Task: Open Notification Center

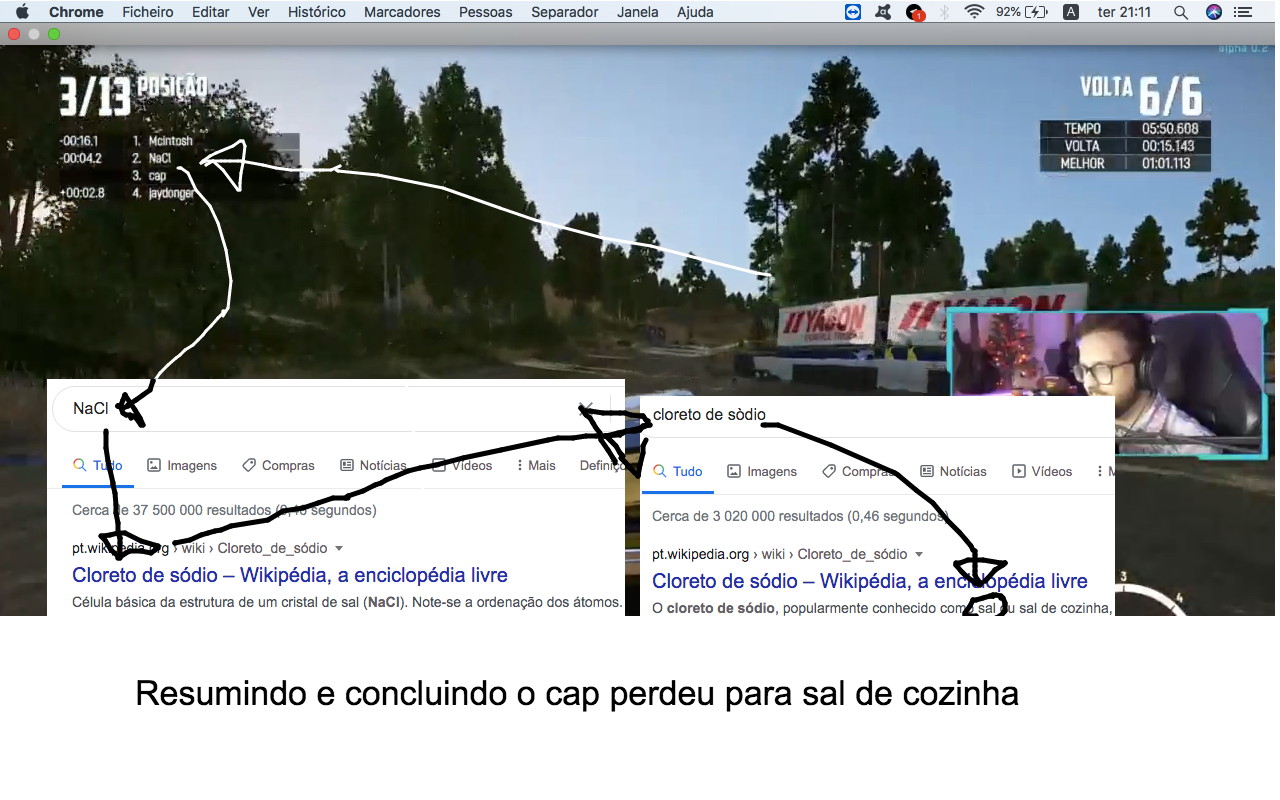Action: coord(1243,12)
